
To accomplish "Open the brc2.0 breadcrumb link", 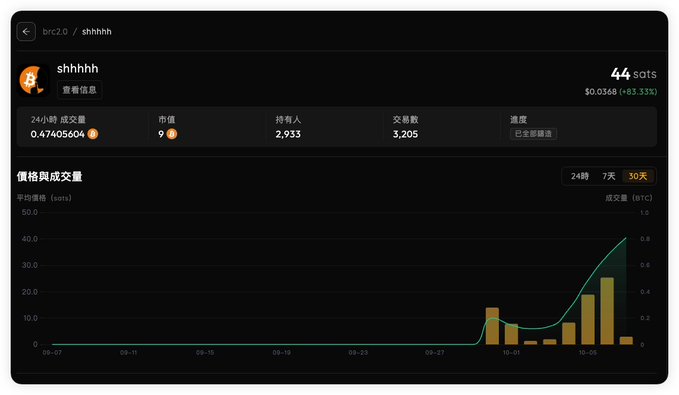I will coord(55,32).
